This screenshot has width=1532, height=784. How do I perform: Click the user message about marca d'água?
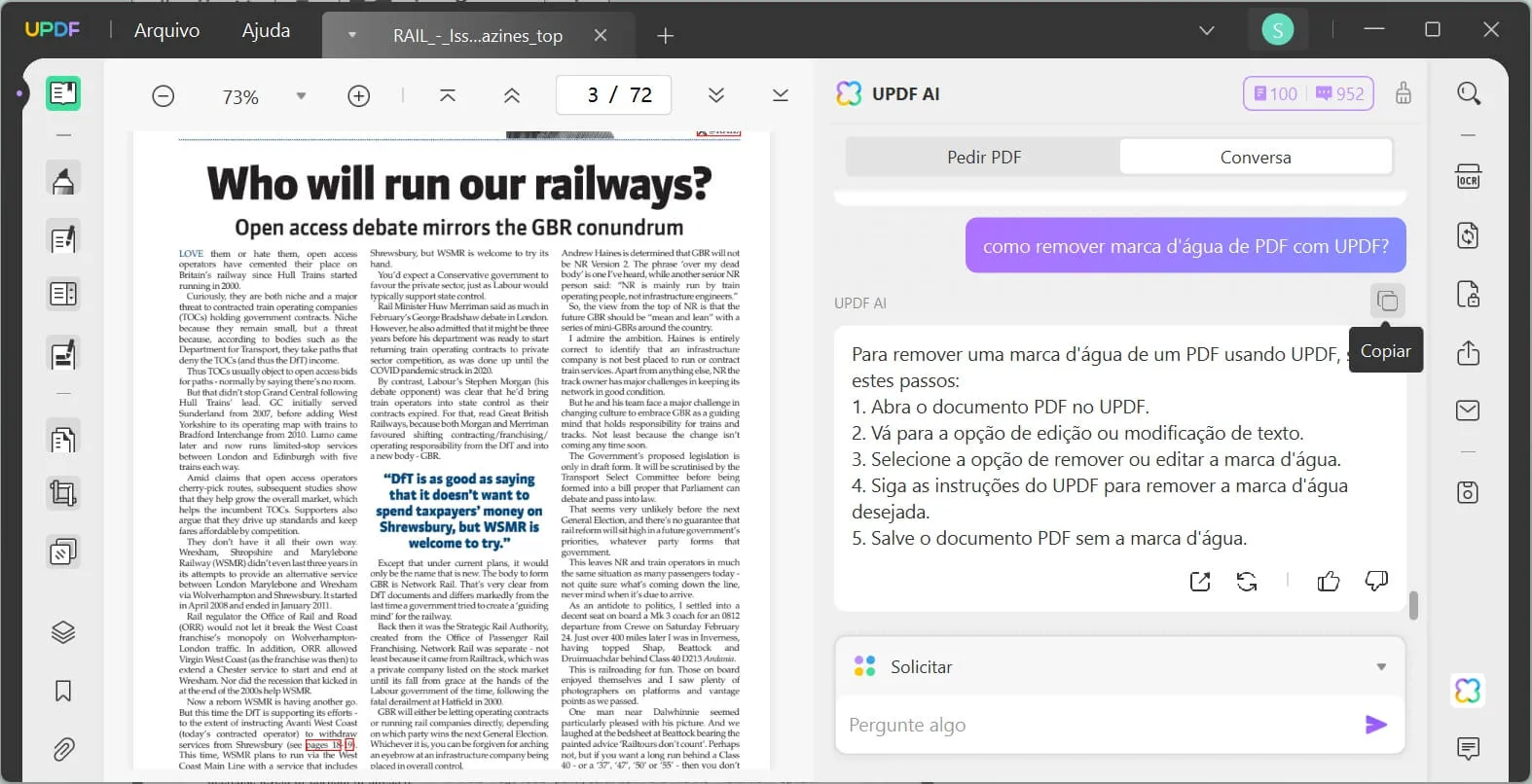tap(1185, 246)
